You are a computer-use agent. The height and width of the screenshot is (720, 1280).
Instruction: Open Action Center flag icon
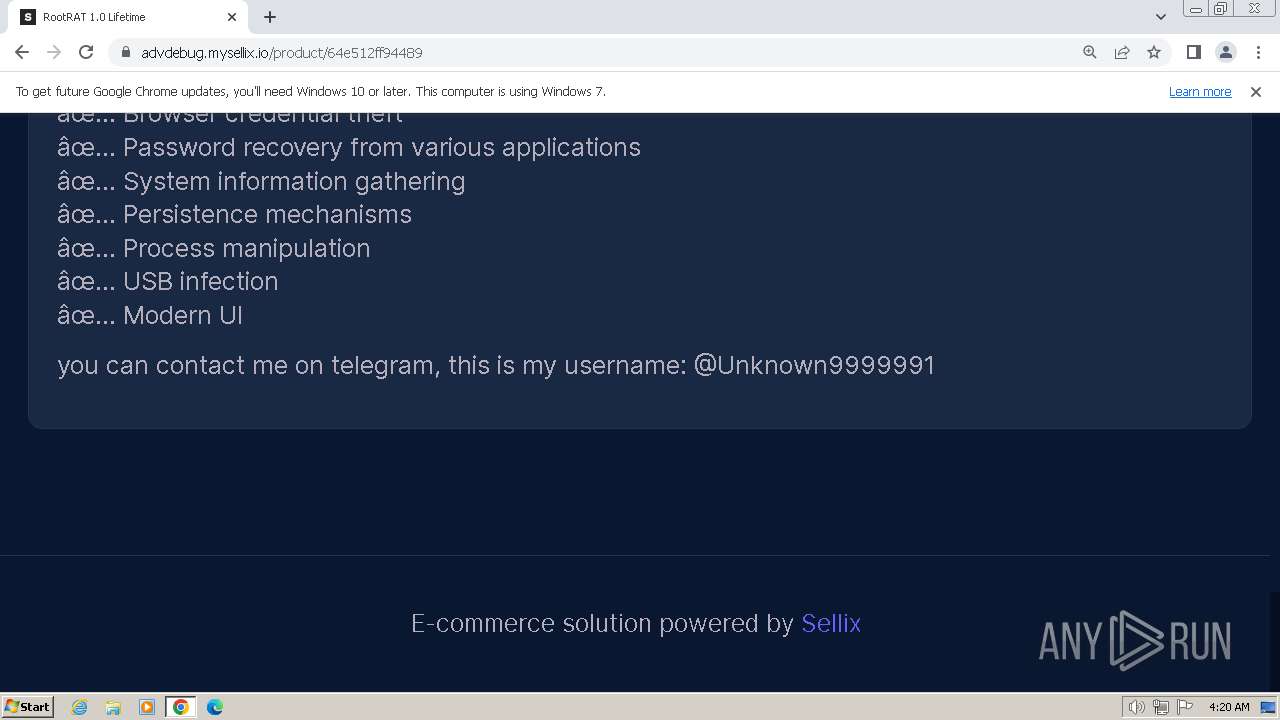coord(1185,707)
